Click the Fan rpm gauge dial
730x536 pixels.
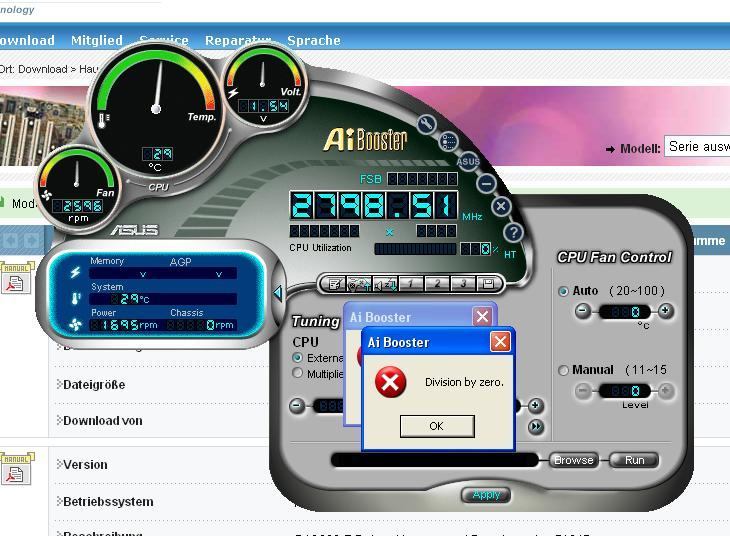point(77,187)
